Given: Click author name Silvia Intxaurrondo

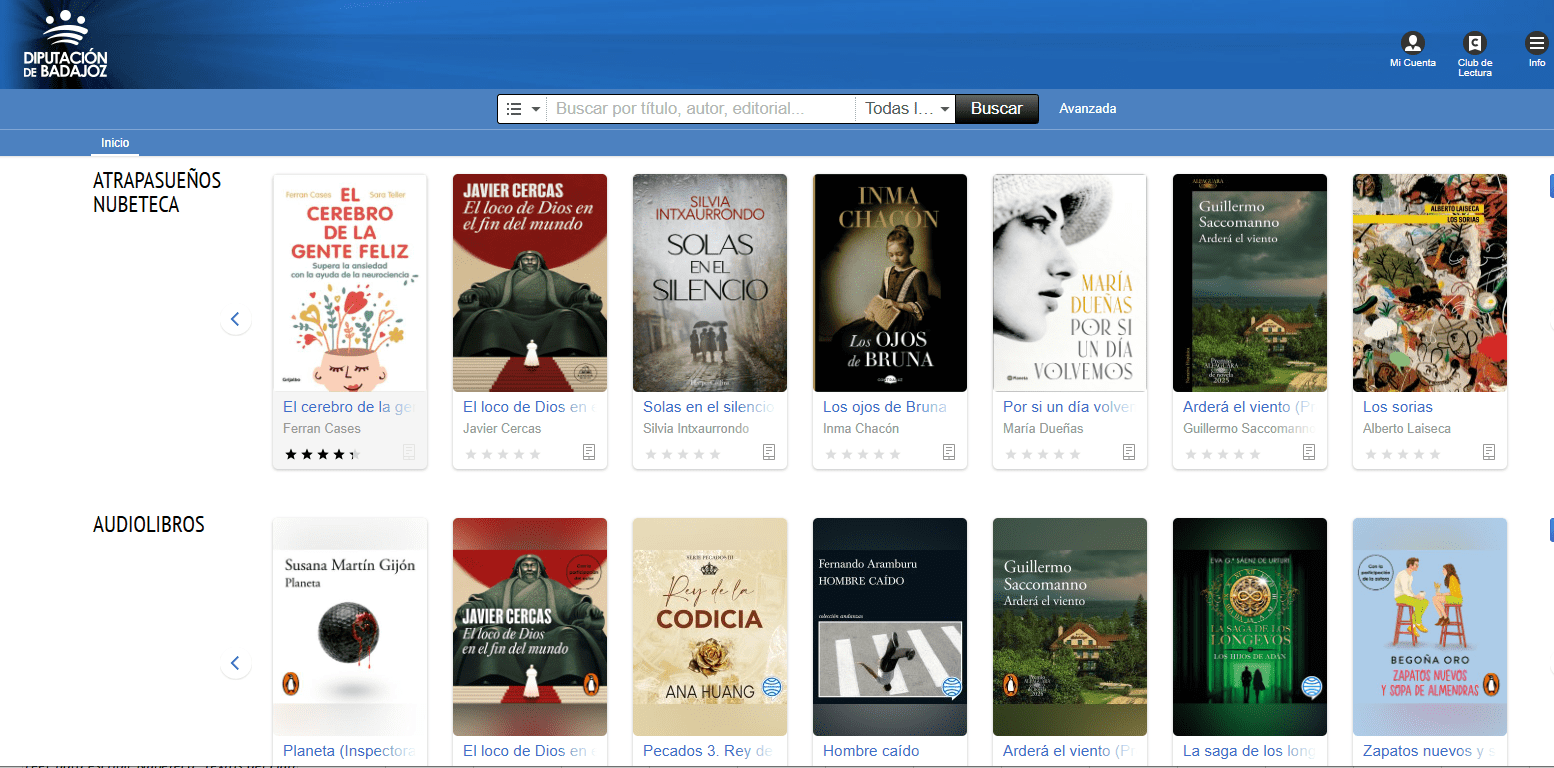Looking at the screenshot, I should coord(696,429).
